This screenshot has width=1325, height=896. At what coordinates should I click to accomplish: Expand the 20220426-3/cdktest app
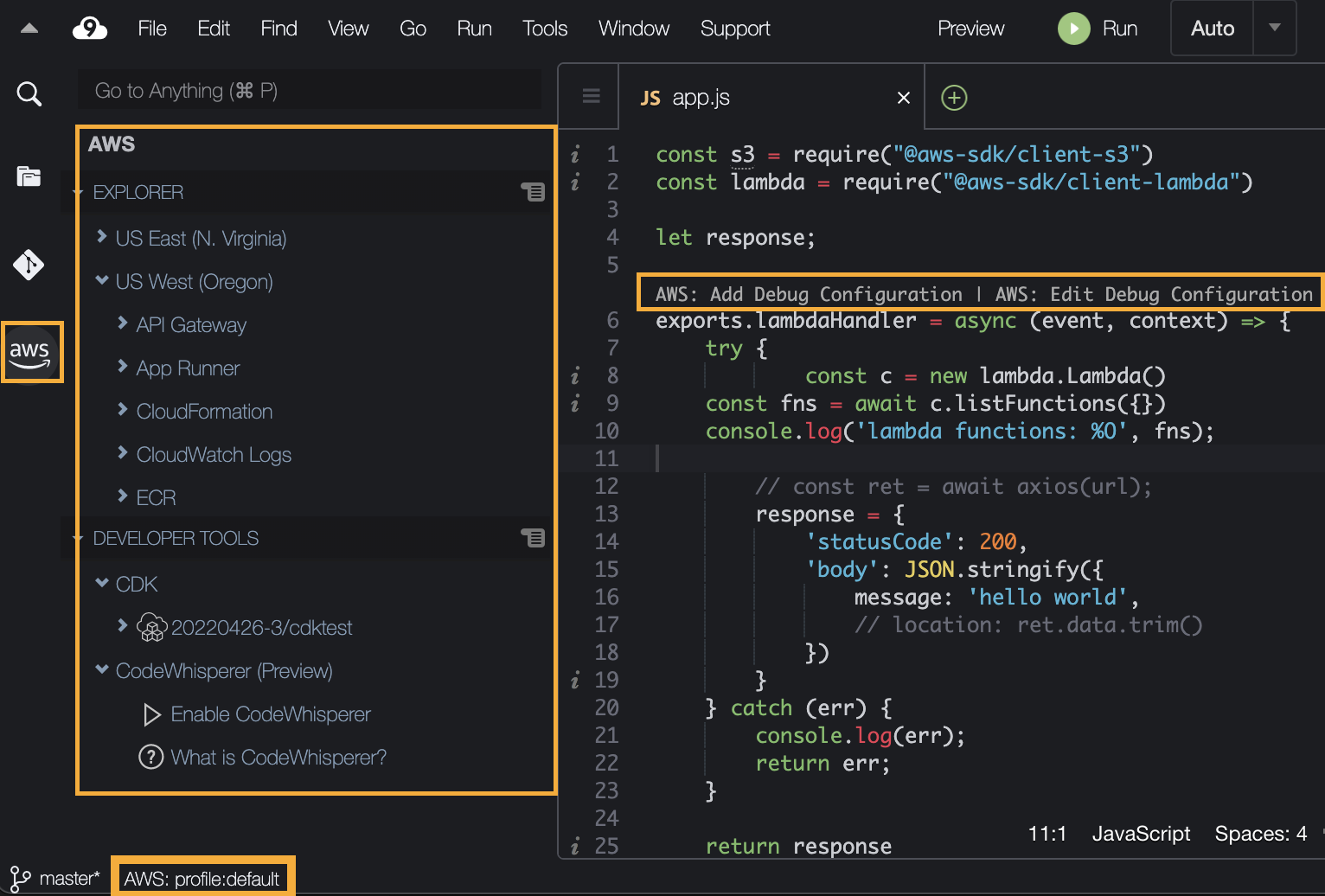(x=123, y=625)
